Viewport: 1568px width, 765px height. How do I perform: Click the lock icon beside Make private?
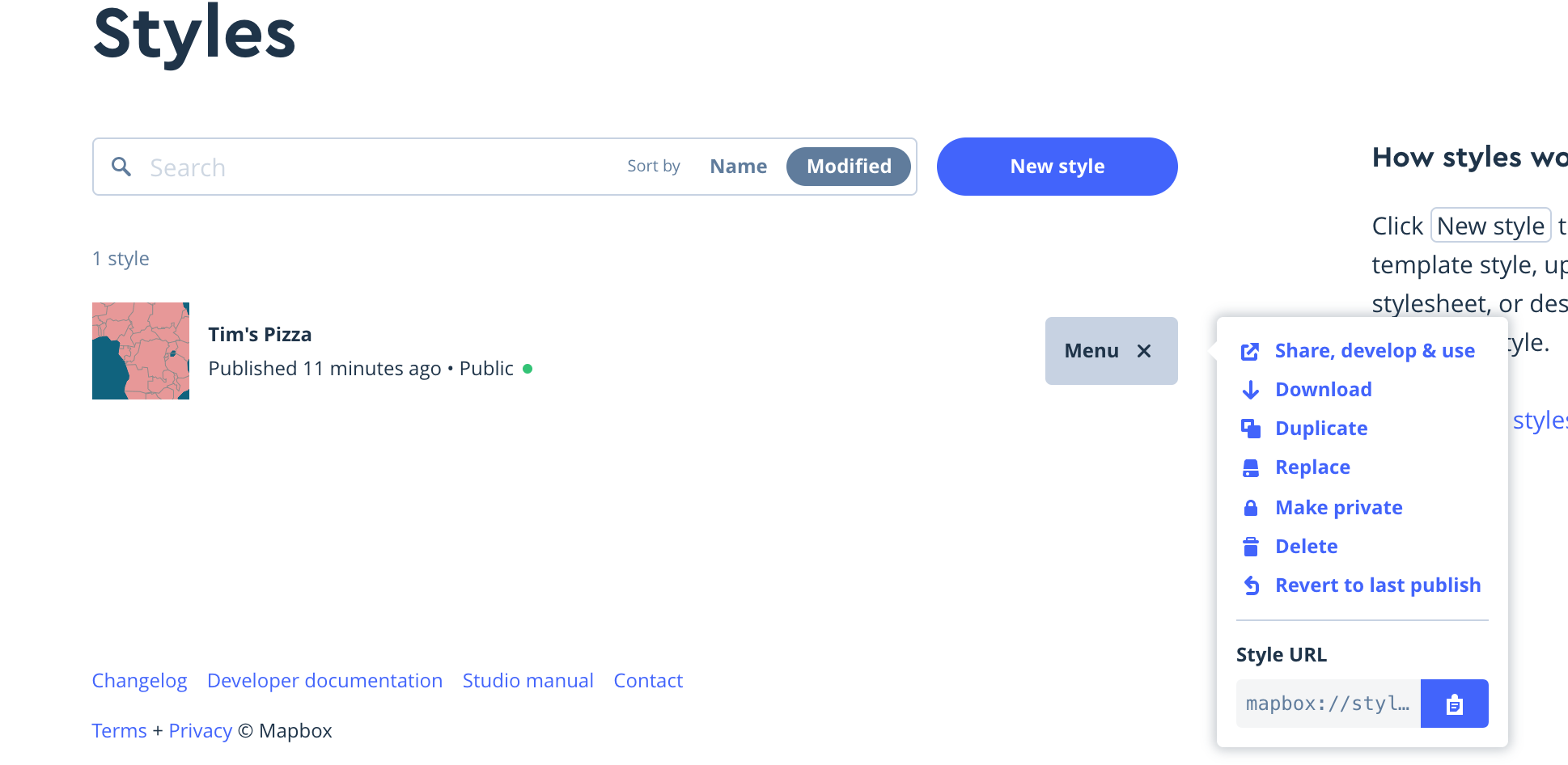(x=1251, y=508)
